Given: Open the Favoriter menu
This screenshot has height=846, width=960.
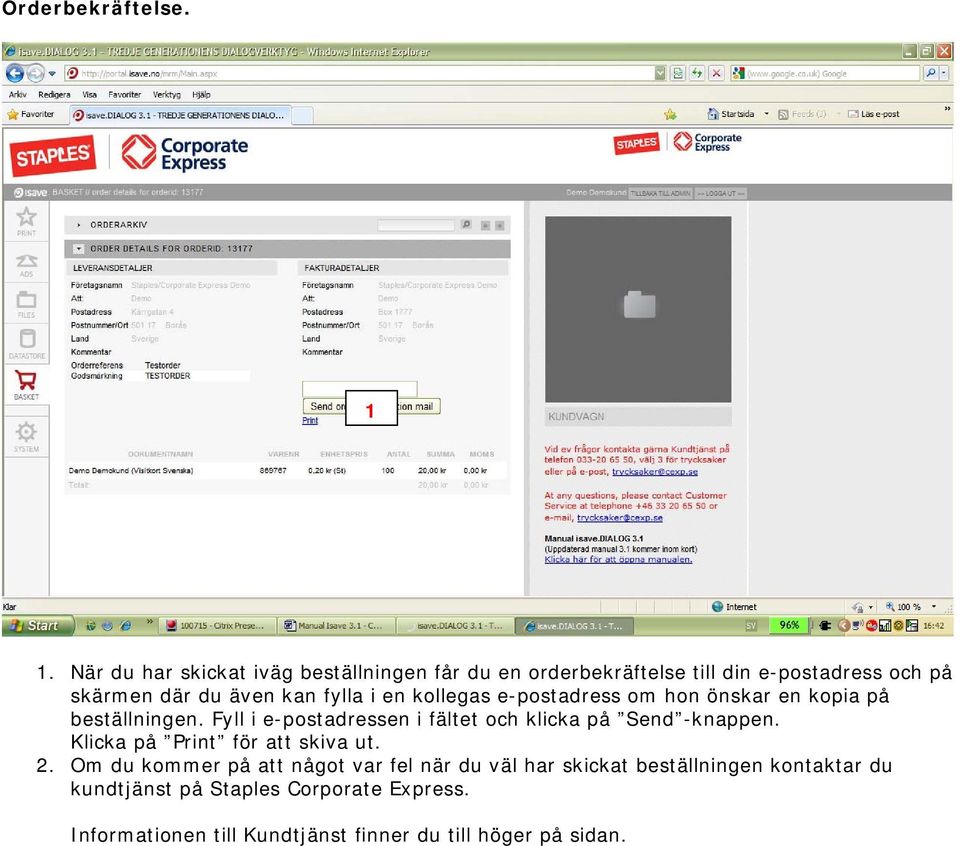Looking at the screenshot, I should [x=124, y=94].
